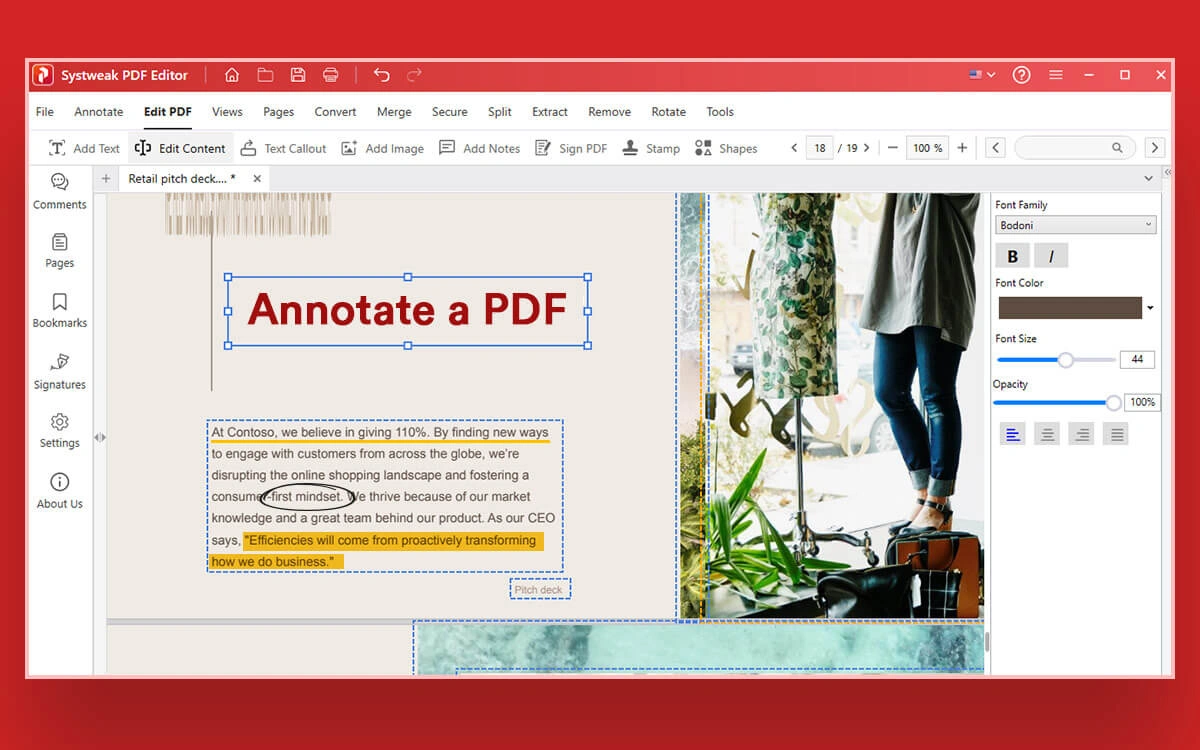Select the Add Notes tool
The height and width of the screenshot is (750, 1200).
pos(479,148)
